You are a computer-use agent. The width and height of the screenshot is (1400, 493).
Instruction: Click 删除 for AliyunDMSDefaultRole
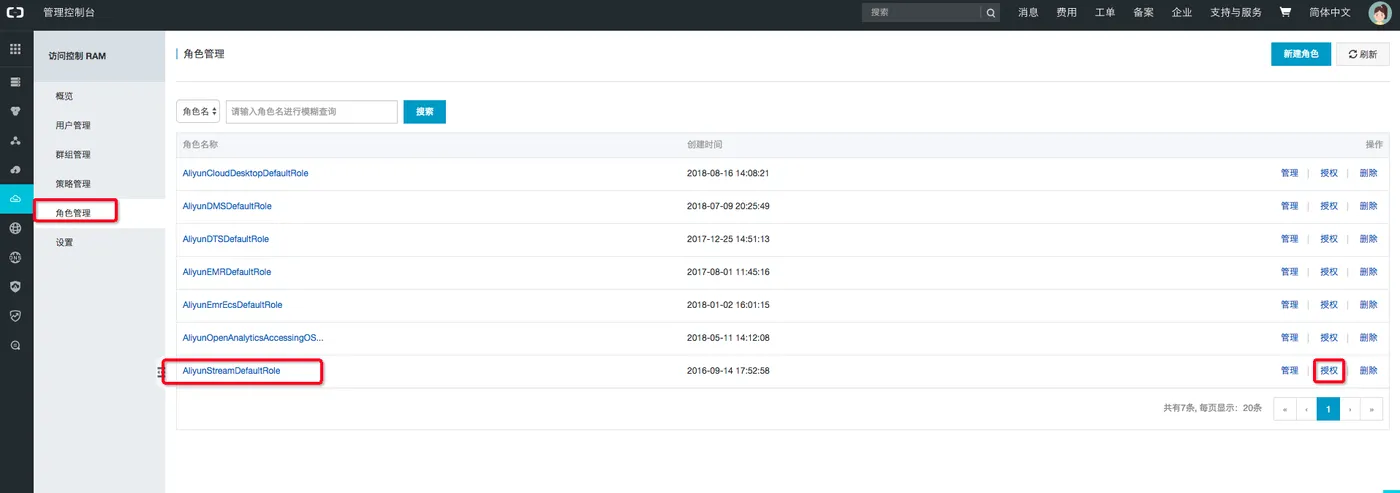tap(1368, 206)
